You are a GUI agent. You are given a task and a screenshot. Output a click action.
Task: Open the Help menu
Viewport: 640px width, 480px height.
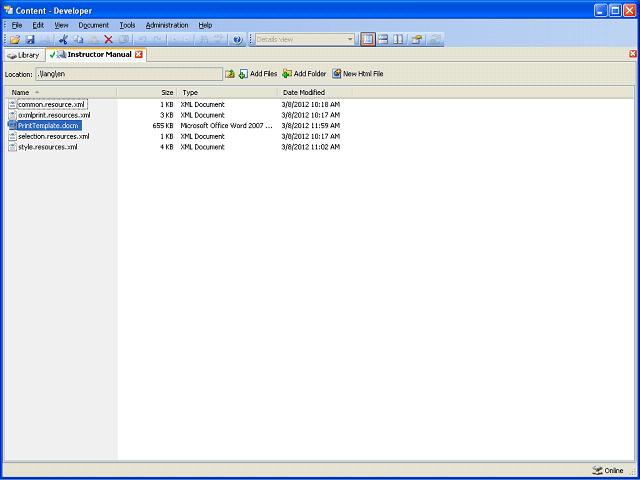click(x=205, y=25)
